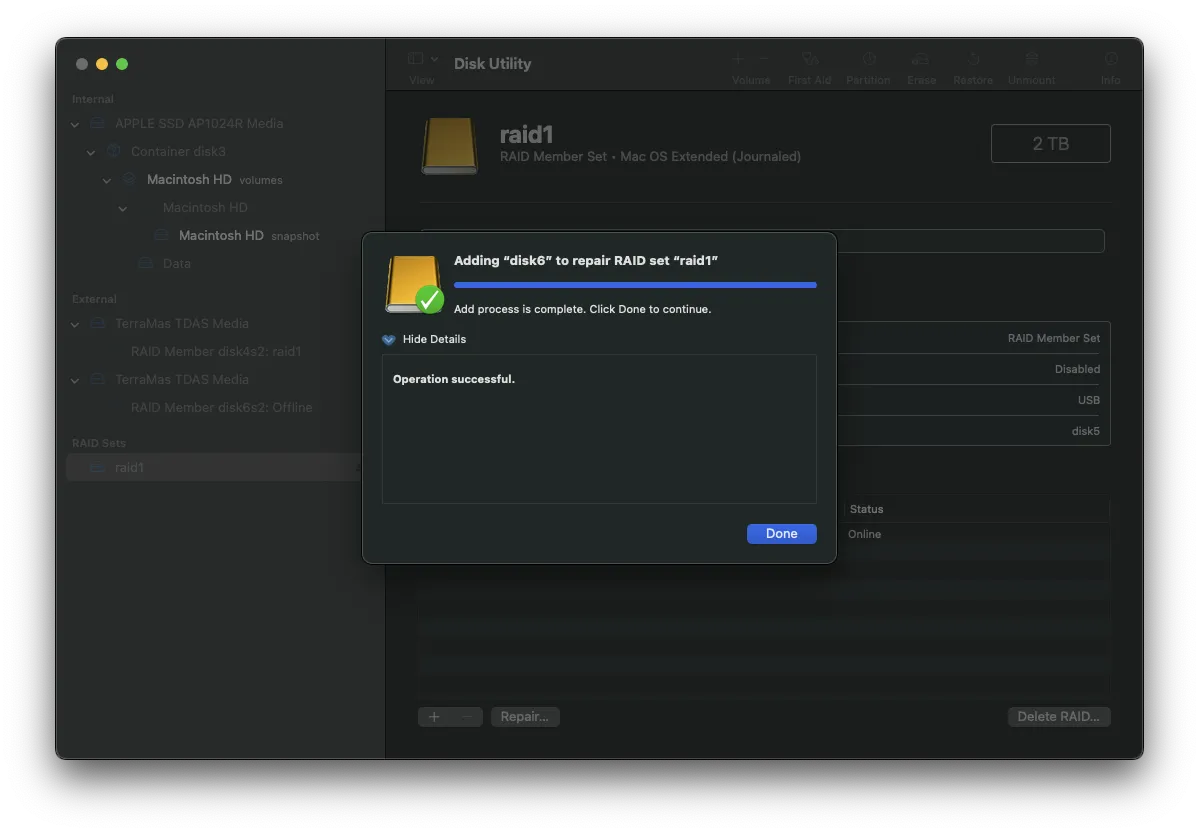Click the large raid1 drive icon in header
This screenshot has height=833, width=1199.
tap(450, 145)
